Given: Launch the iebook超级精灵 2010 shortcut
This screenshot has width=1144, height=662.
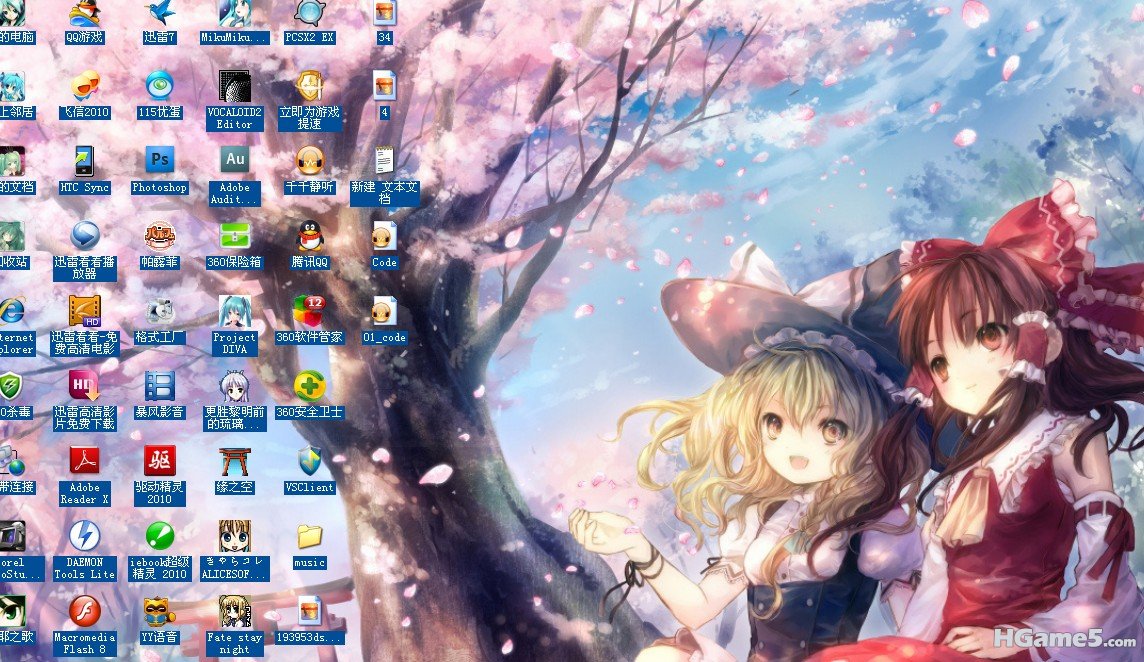Looking at the screenshot, I should (160, 536).
